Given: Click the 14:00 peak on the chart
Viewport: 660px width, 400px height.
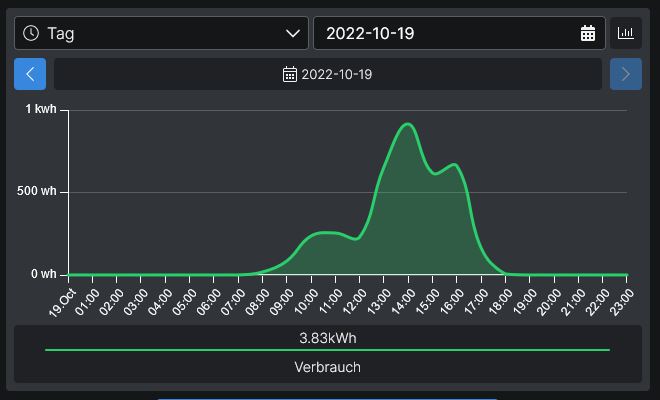Looking at the screenshot, I should pos(407,124).
